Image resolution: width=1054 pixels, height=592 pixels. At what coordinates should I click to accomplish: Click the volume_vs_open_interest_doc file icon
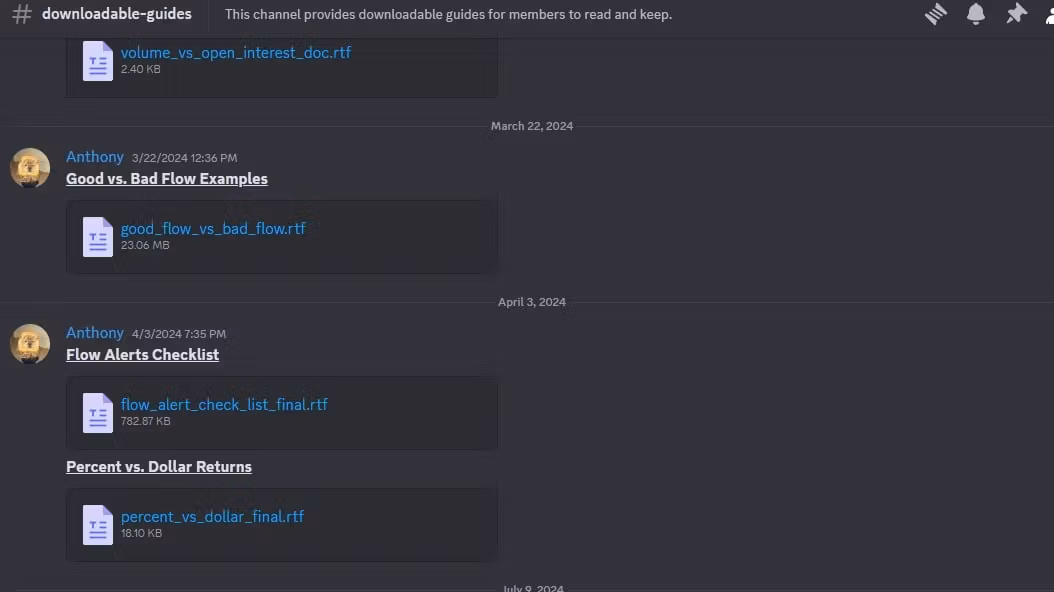tap(97, 61)
